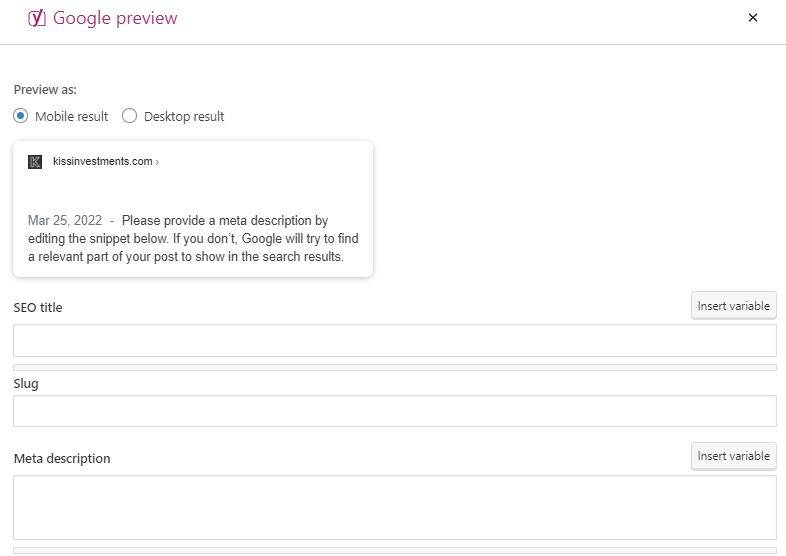Click the kissinvestments.com URL in preview
This screenshot has height=556, width=786.
(103, 161)
